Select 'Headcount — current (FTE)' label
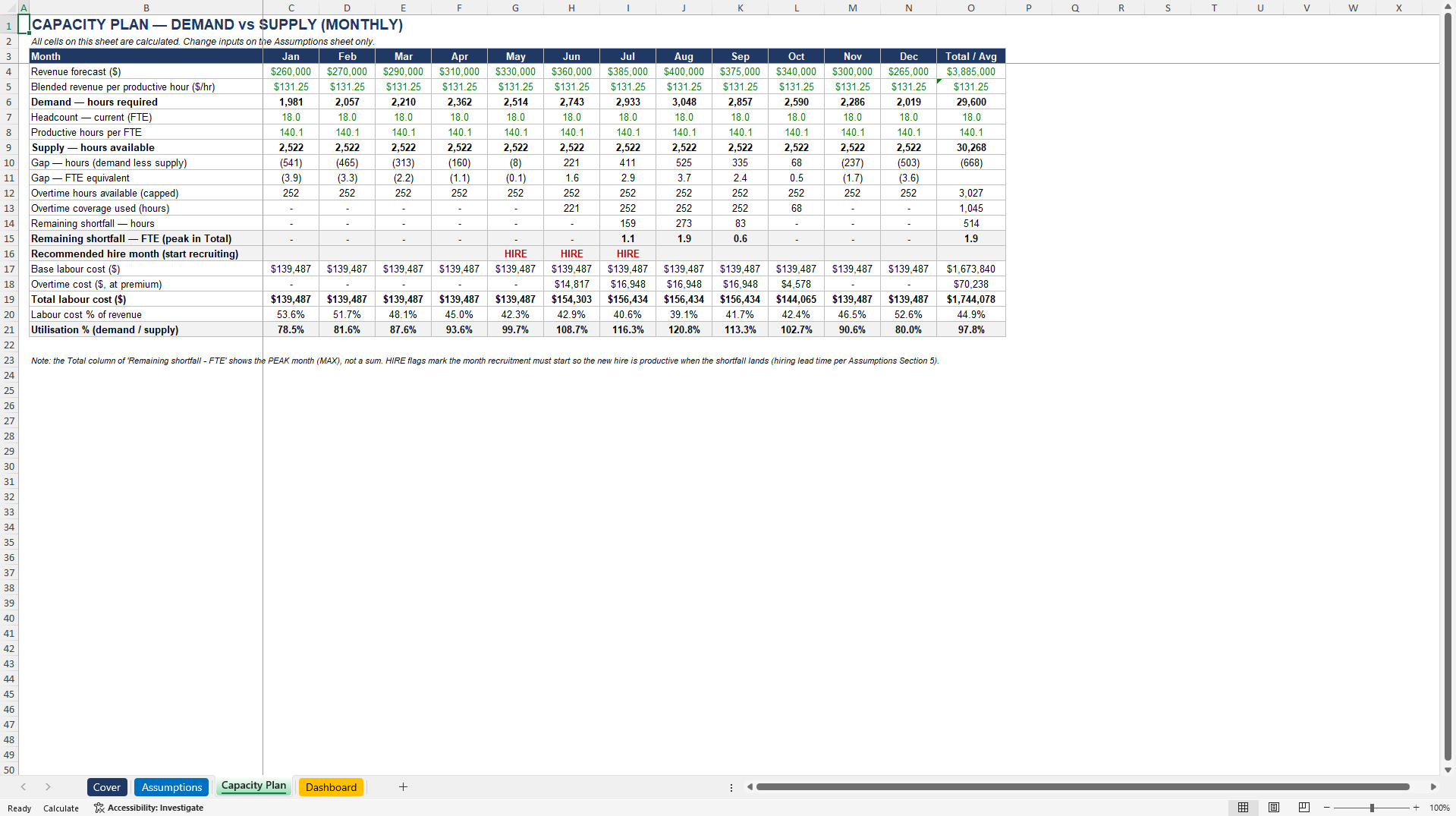The image size is (1456, 816). (146, 117)
